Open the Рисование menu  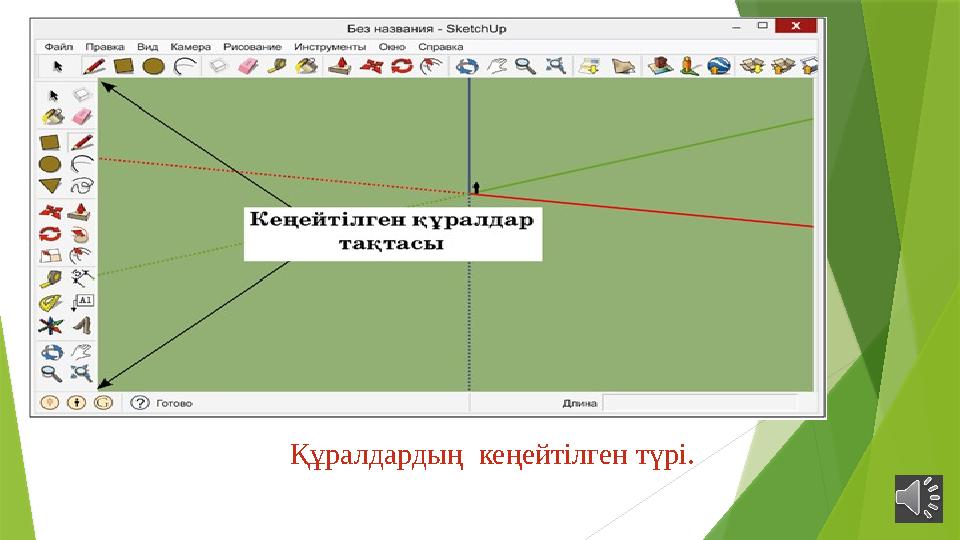pyautogui.click(x=252, y=47)
